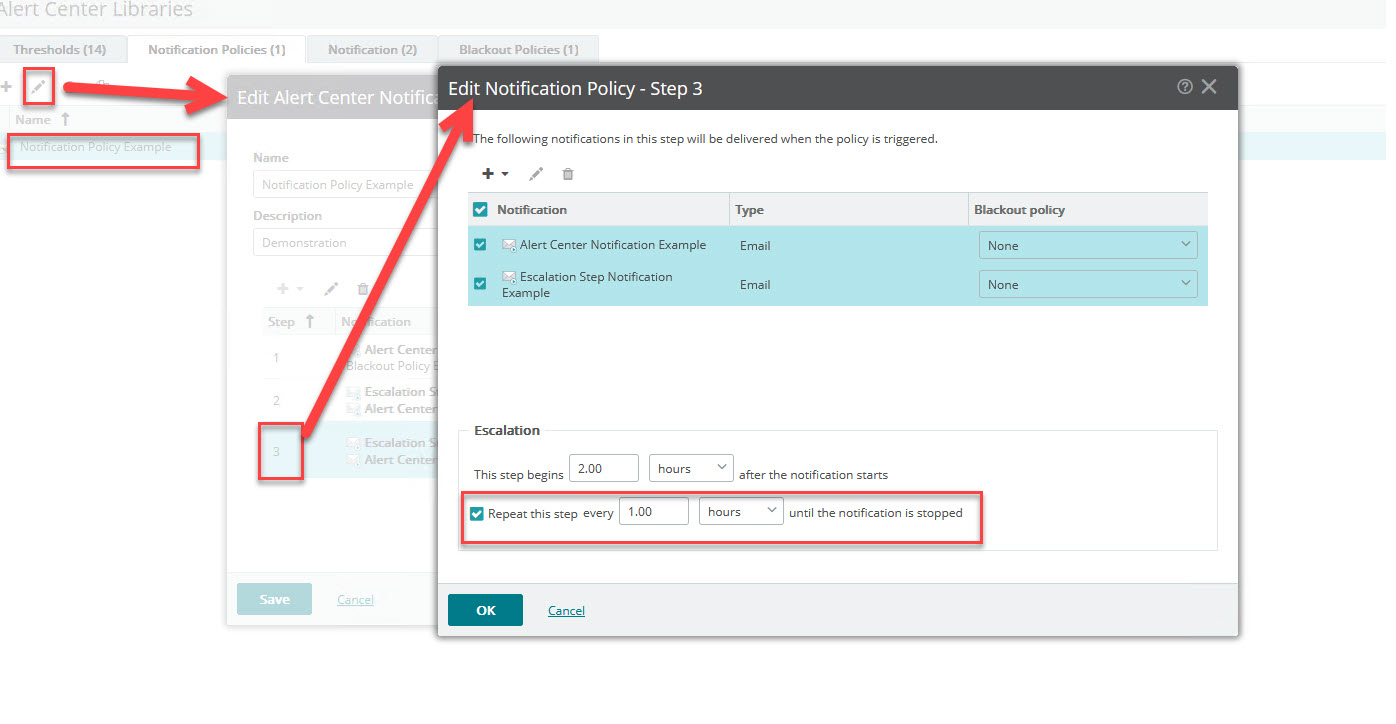Click the Email cell for Alert Center Notification Example
The height and width of the screenshot is (724, 1396).
point(755,245)
